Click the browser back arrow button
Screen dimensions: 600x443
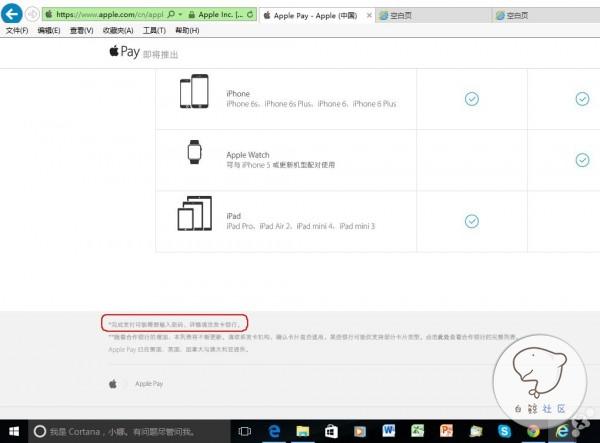point(13,14)
